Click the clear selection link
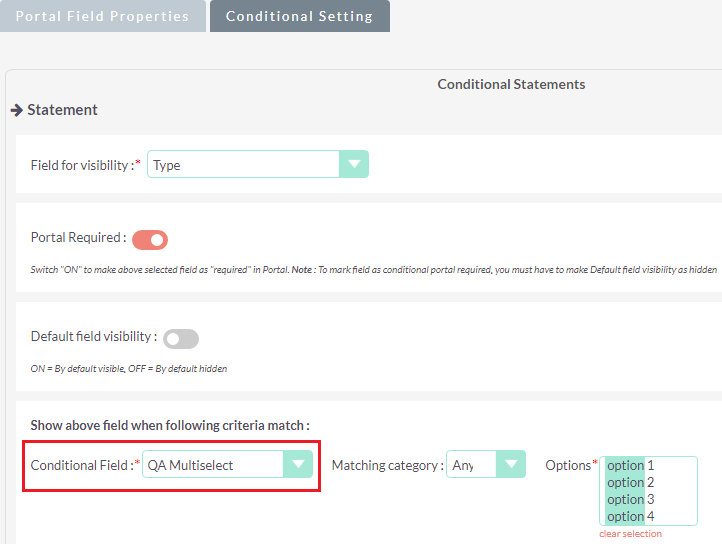This screenshot has height=557, width=722. tap(630, 534)
